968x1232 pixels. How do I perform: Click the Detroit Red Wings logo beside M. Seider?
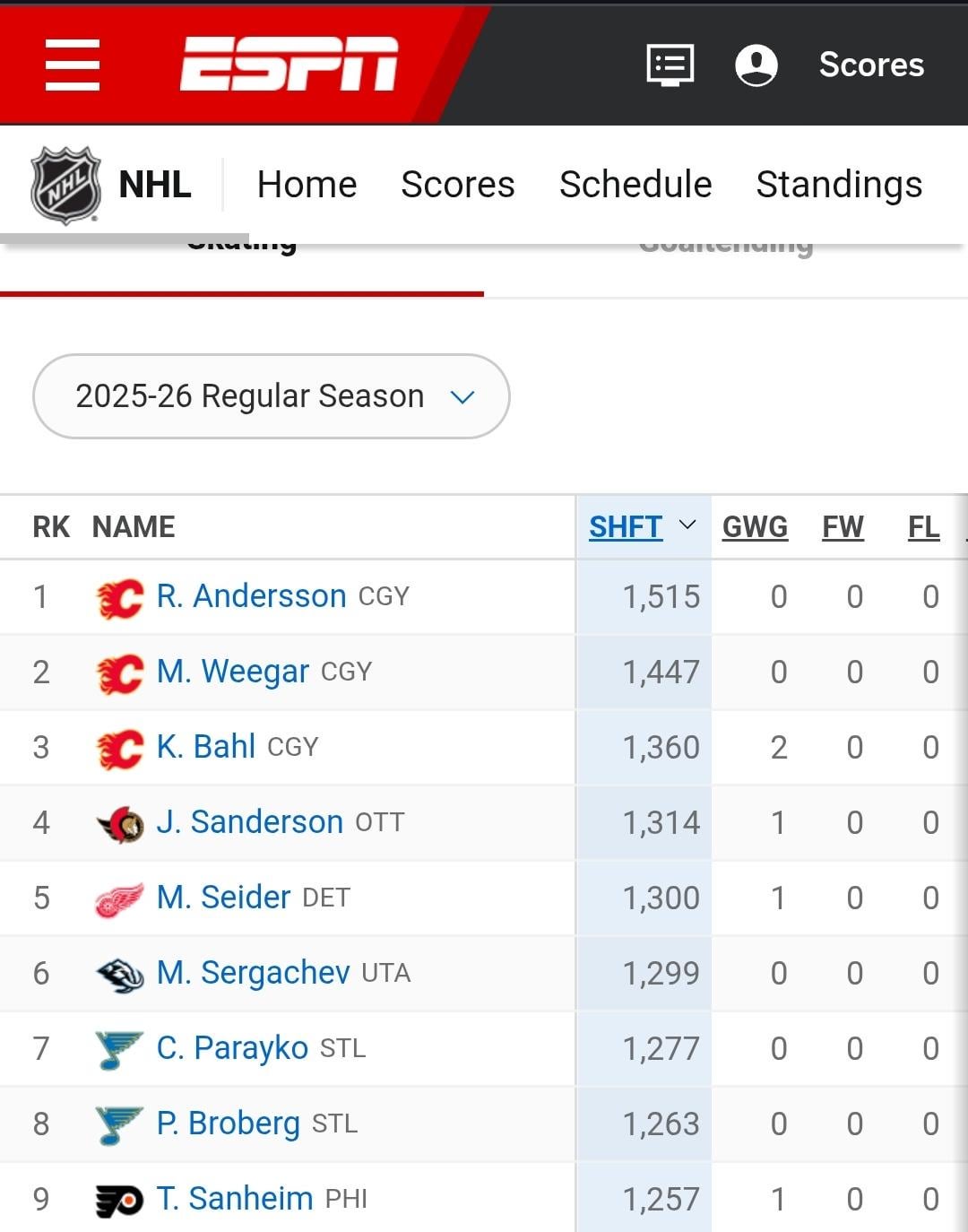tap(120, 899)
